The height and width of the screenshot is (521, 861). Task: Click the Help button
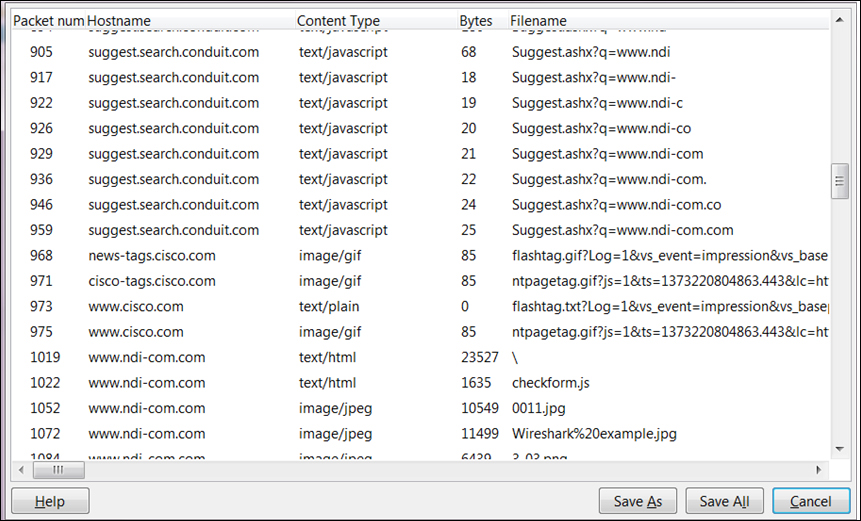(50, 501)
